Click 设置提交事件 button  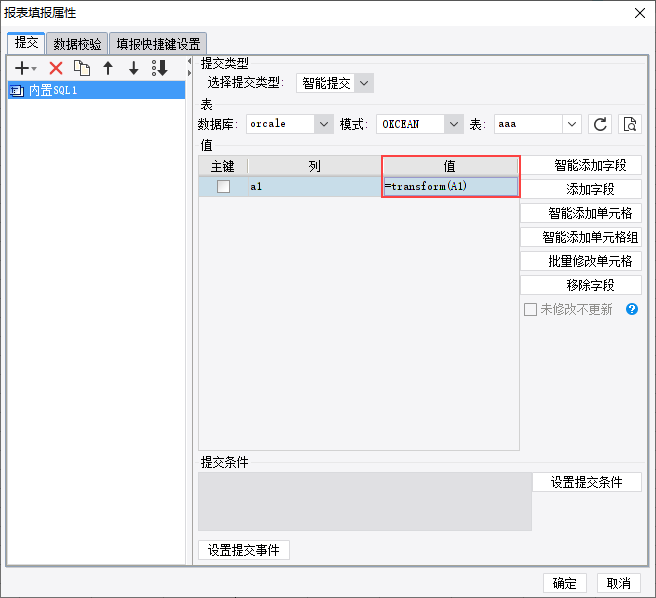click(x=243, y=550)
